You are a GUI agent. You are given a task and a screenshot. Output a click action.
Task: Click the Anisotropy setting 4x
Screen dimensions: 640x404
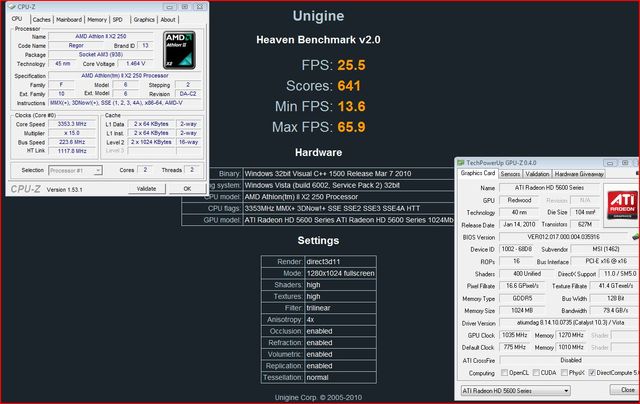tap(310, 320)
